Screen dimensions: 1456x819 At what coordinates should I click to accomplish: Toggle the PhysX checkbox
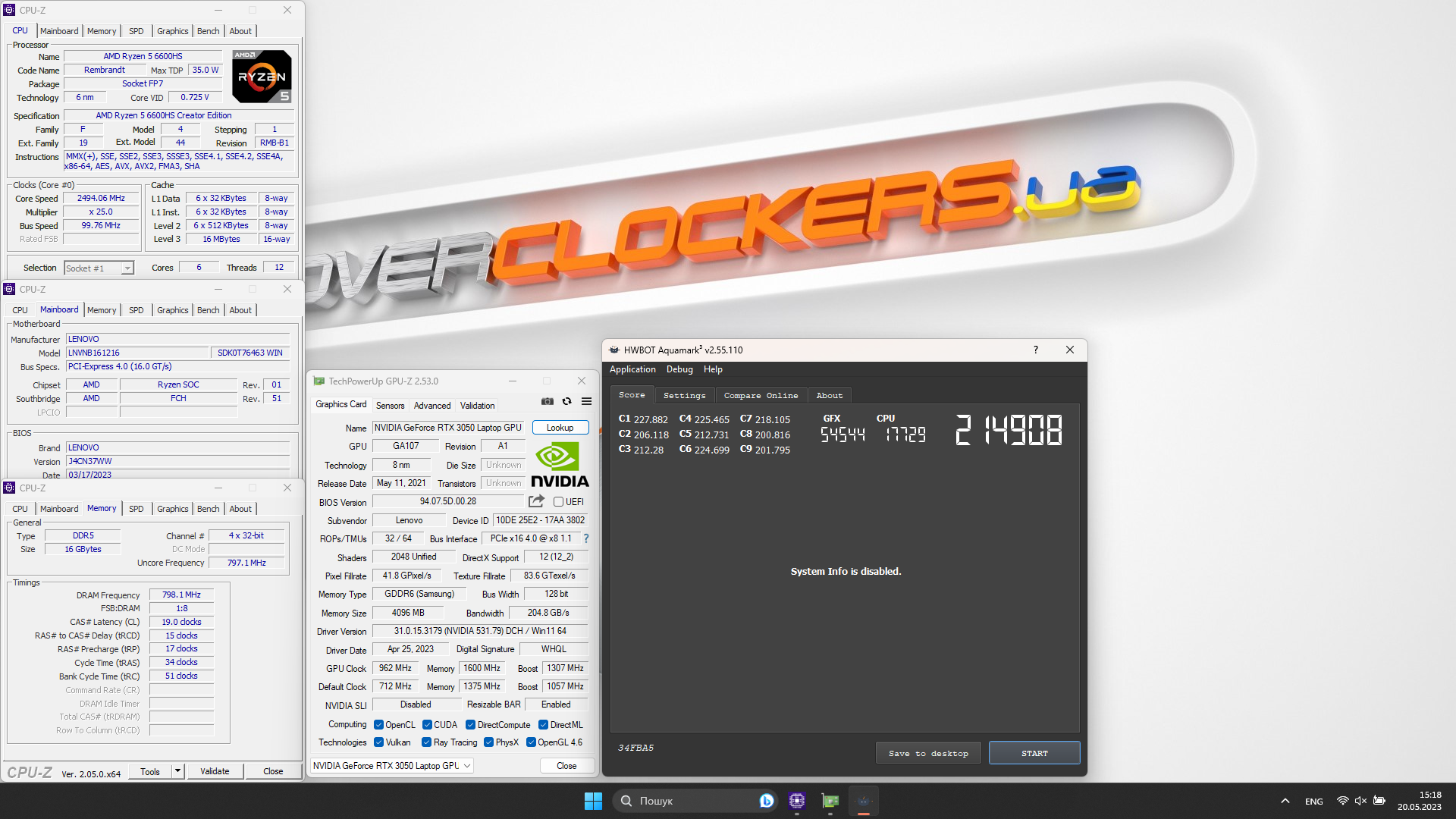(x=488, y=742)
